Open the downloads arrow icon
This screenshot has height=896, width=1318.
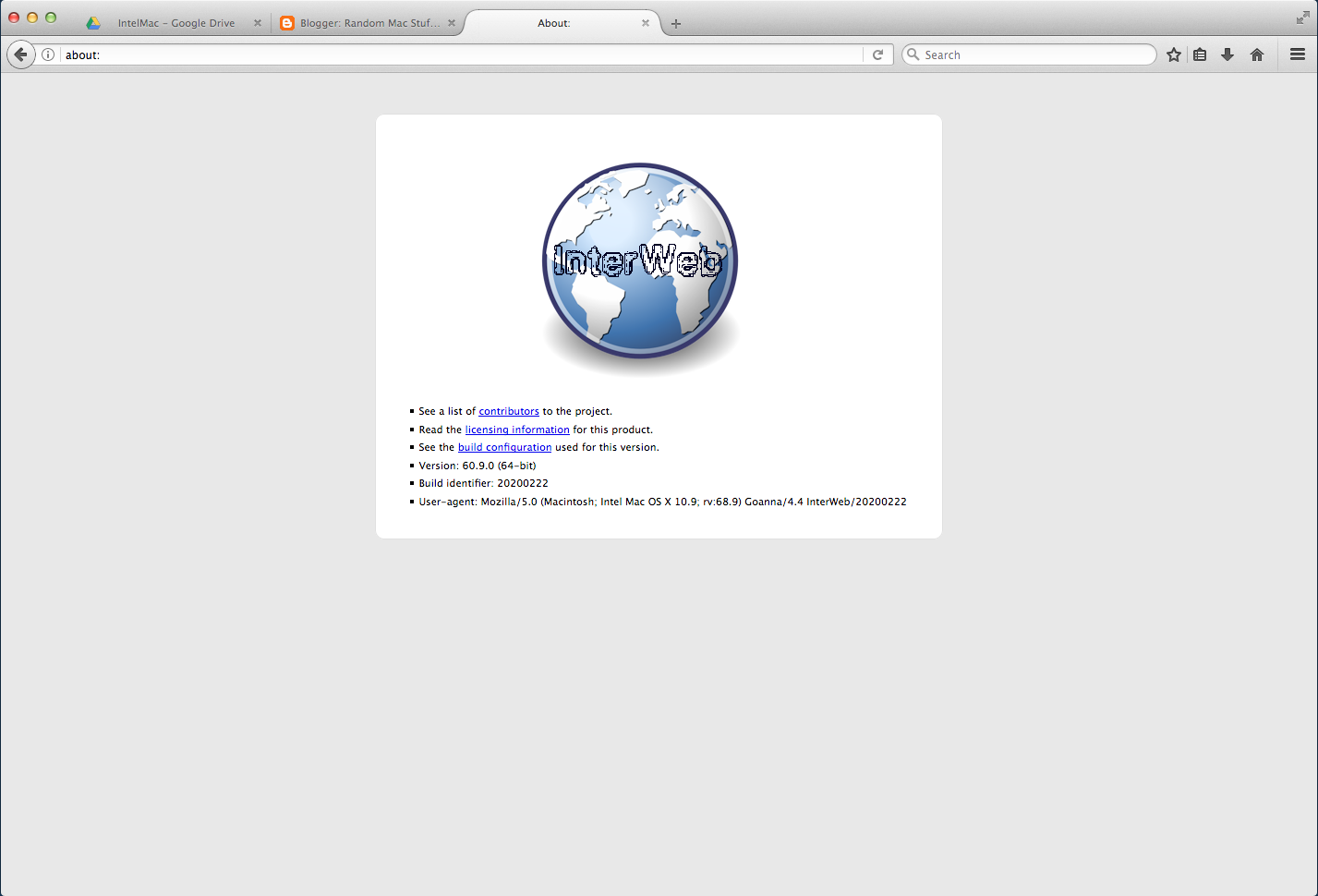[x=1227, y=54]
